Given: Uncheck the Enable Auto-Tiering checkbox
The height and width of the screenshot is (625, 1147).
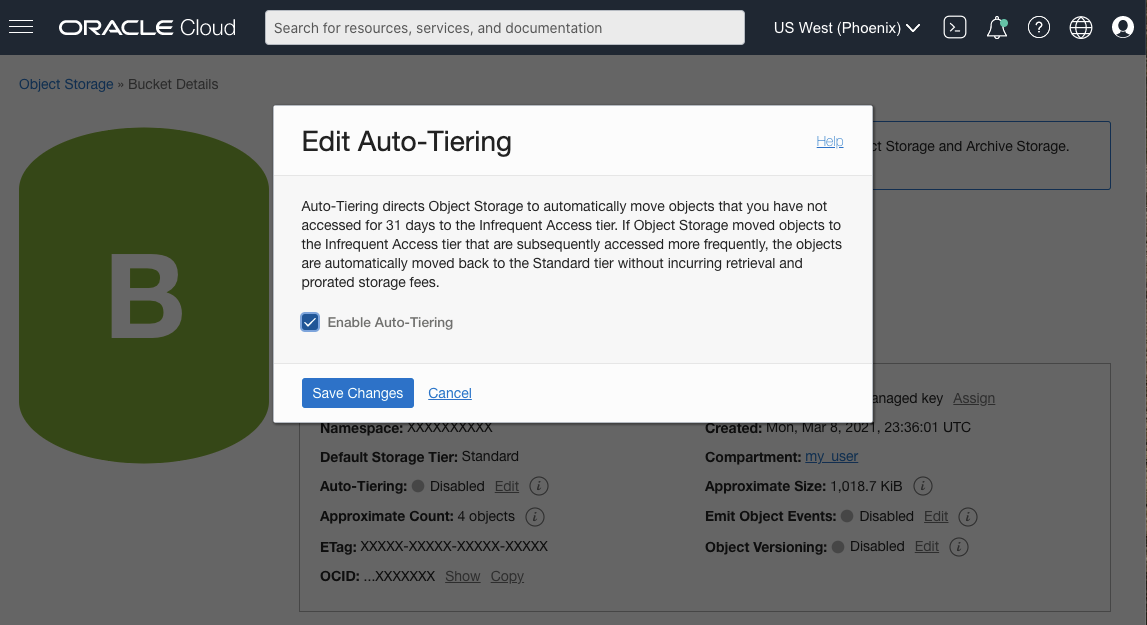Looking at the screenshot, I should point(310,322).
